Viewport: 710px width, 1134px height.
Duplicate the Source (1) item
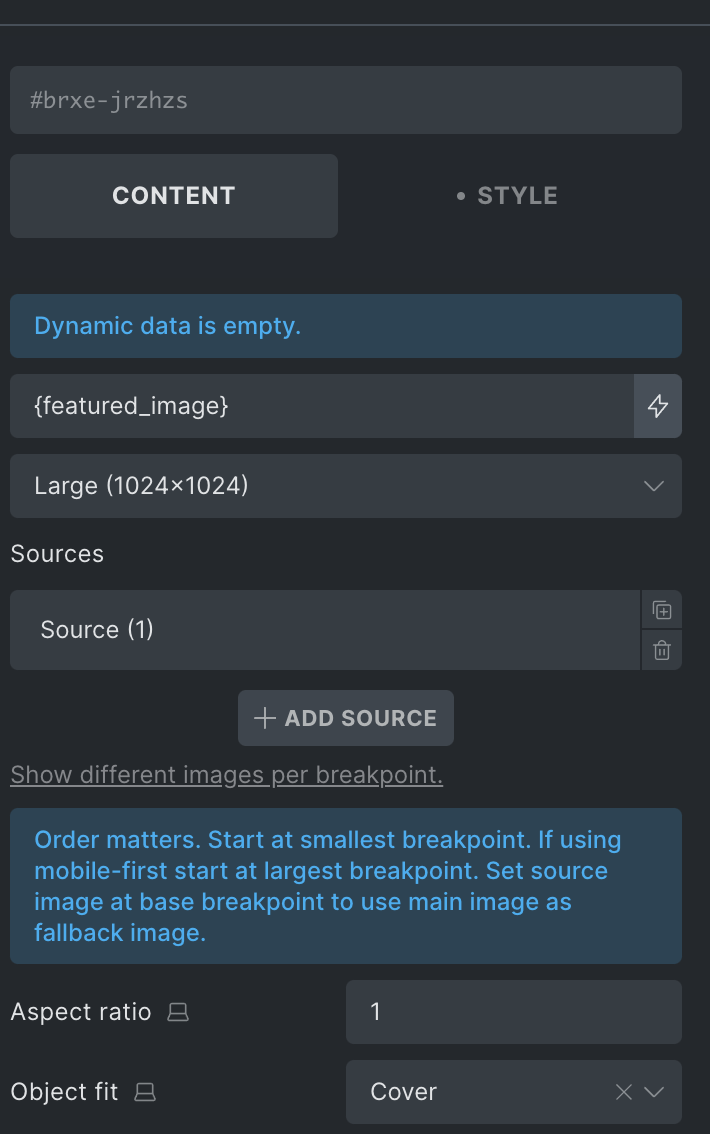click(x=662, y=610)
